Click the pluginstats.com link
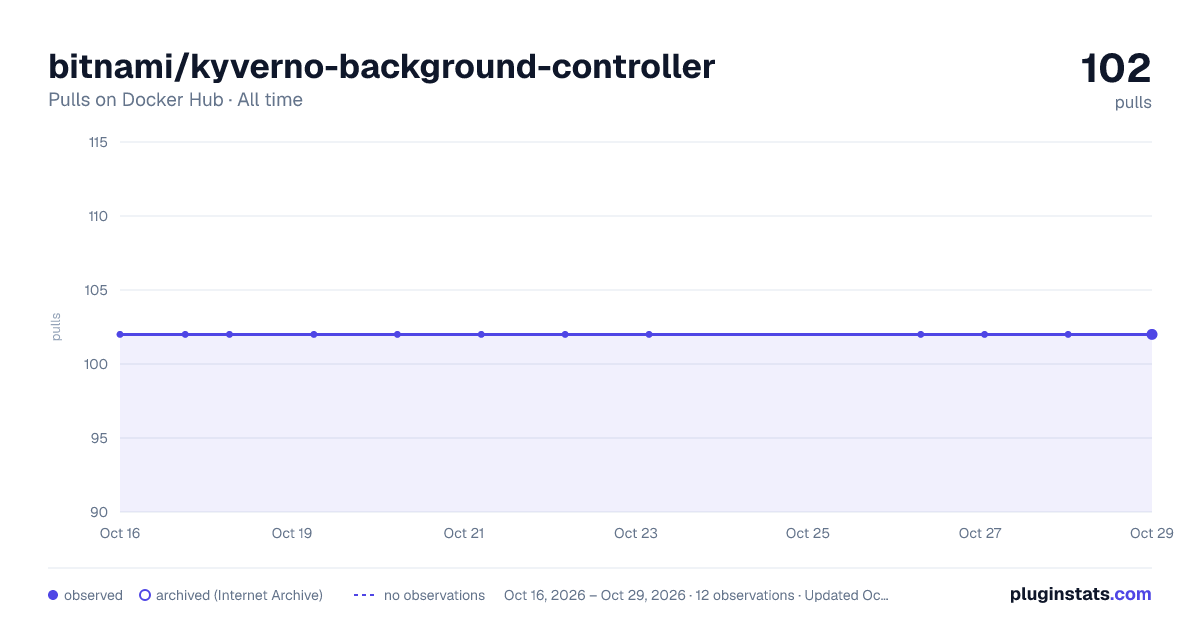This screenshot has height=630, width=1200. (1080, 594)
